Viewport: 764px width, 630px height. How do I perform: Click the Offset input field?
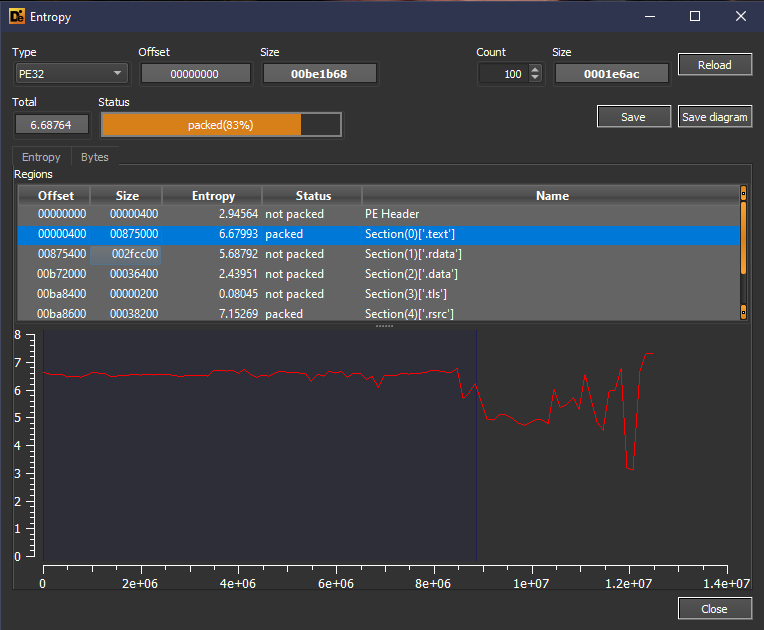point(195,73)
